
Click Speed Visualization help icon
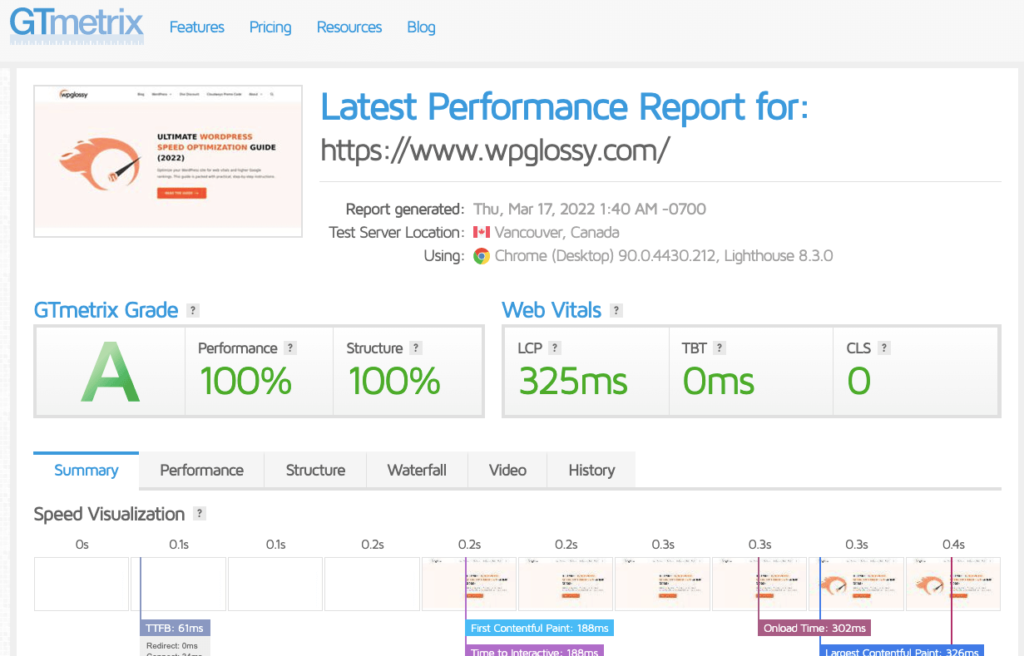pos(199,514)
